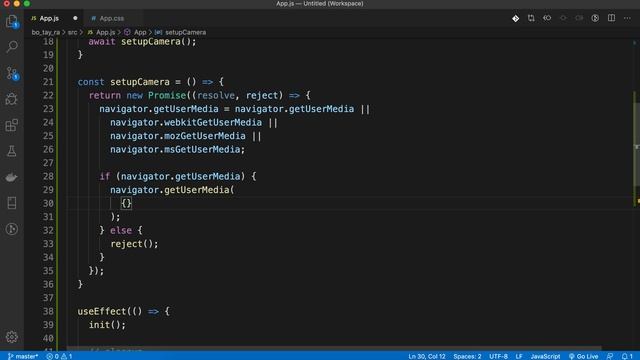Click the feedback icon in status bar

click(610, 356)
